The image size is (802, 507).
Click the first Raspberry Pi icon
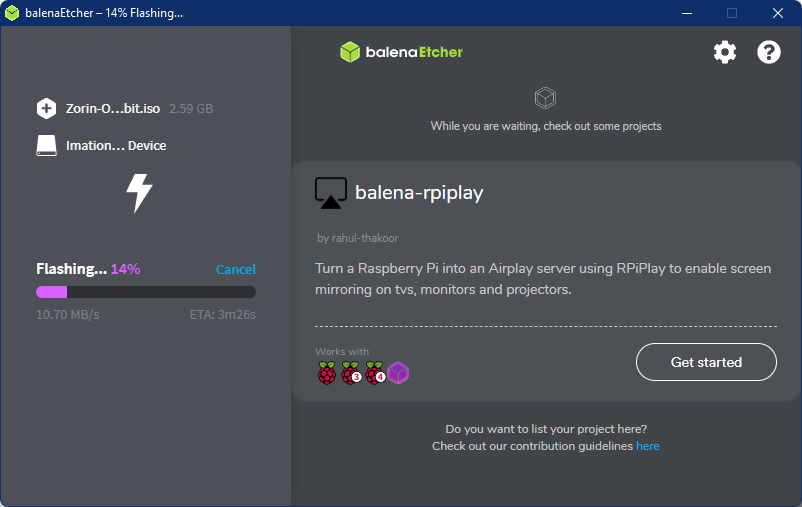(327, 373)
